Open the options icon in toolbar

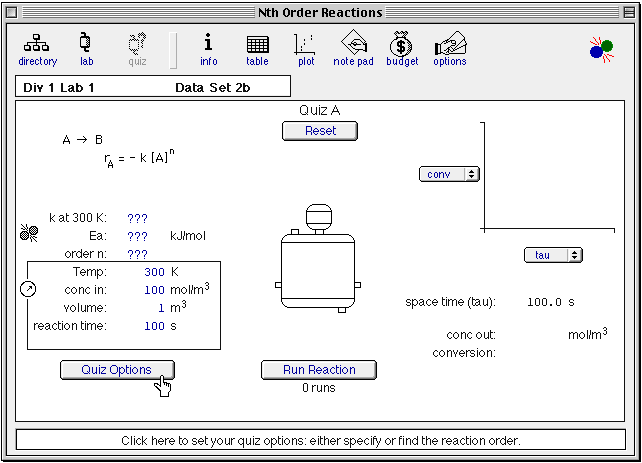click(449, 46)
